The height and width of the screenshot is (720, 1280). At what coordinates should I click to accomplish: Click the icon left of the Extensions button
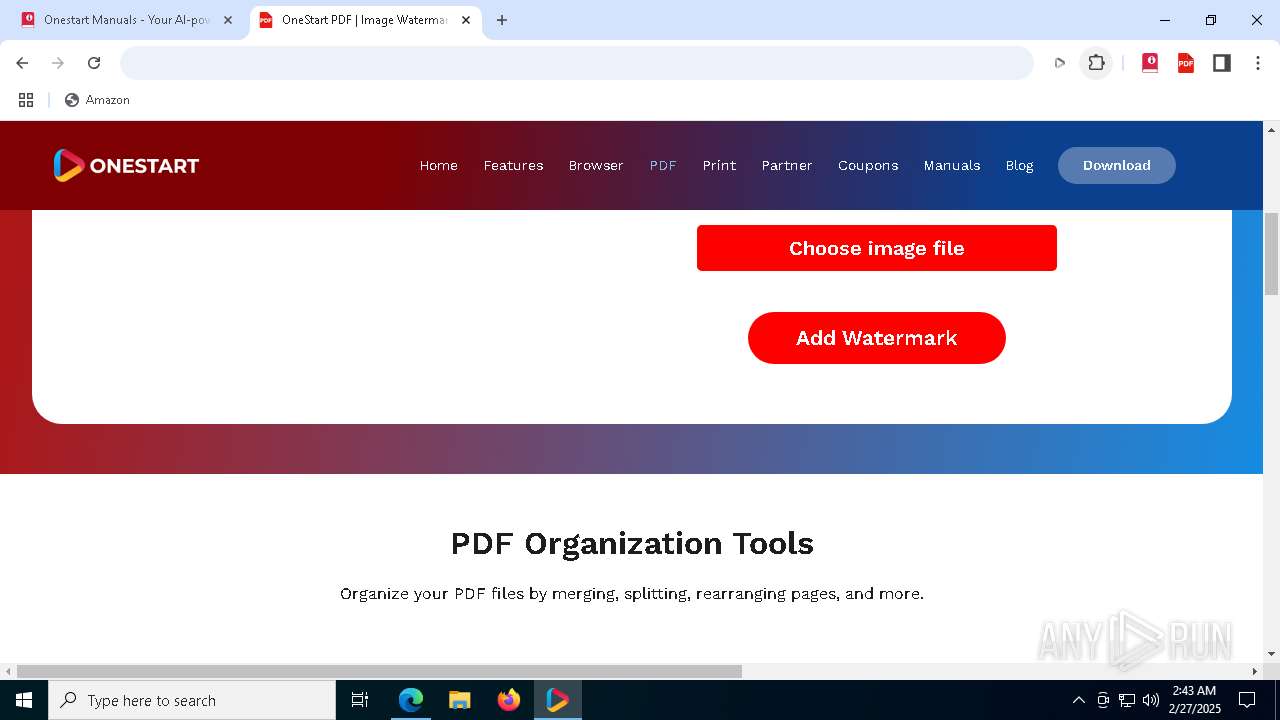1060,63
